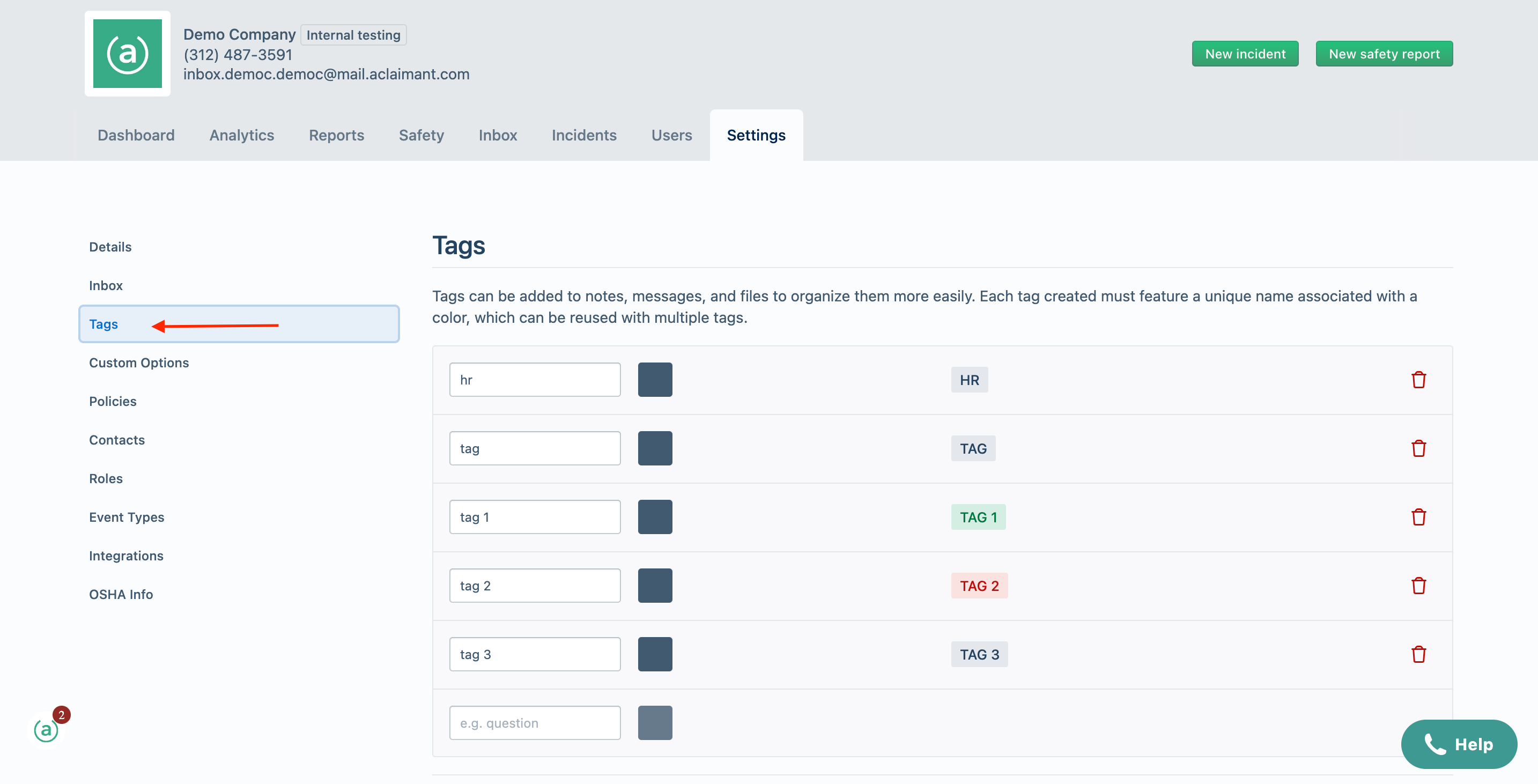Screen dimensions: 1538x784
Task: Click the inbox.democ.democ@mail.aclaimant.com address
Action: pos(326,74)
